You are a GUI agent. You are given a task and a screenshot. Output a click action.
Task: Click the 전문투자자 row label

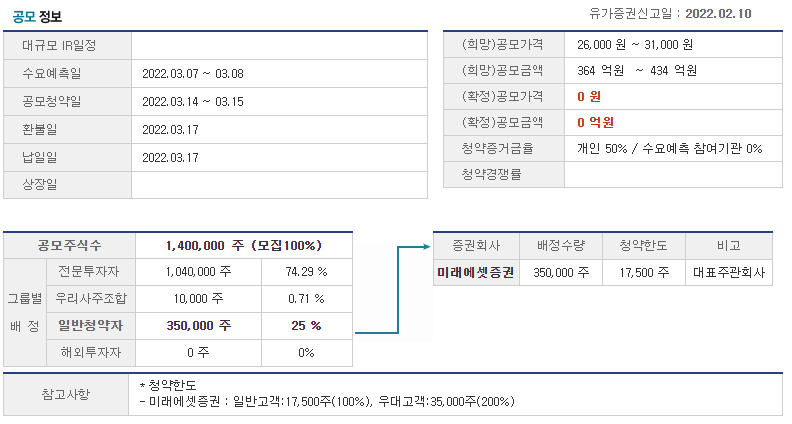click(91, 272)
